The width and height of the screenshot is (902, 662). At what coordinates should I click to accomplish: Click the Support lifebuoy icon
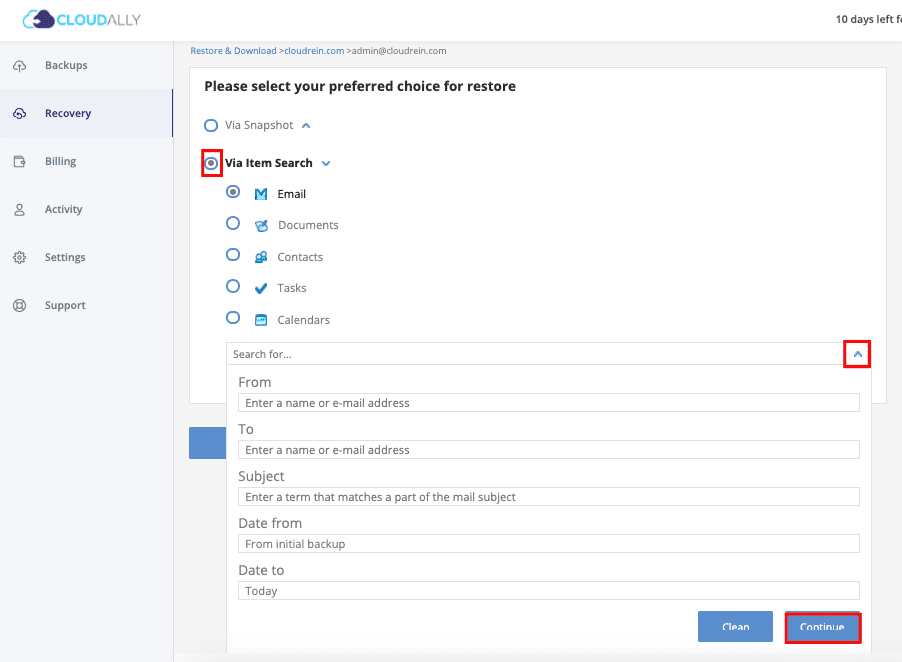click(20, 305)
